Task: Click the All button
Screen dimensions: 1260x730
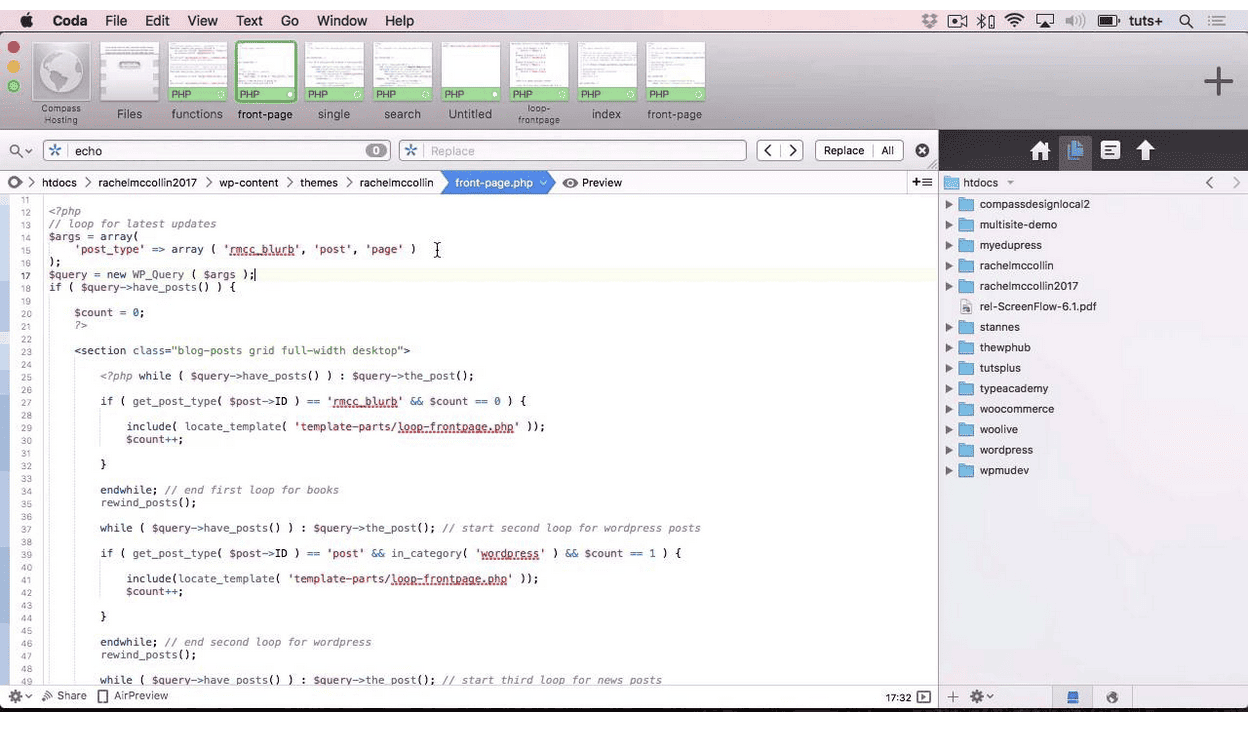Action: click(x=887, y=151)
